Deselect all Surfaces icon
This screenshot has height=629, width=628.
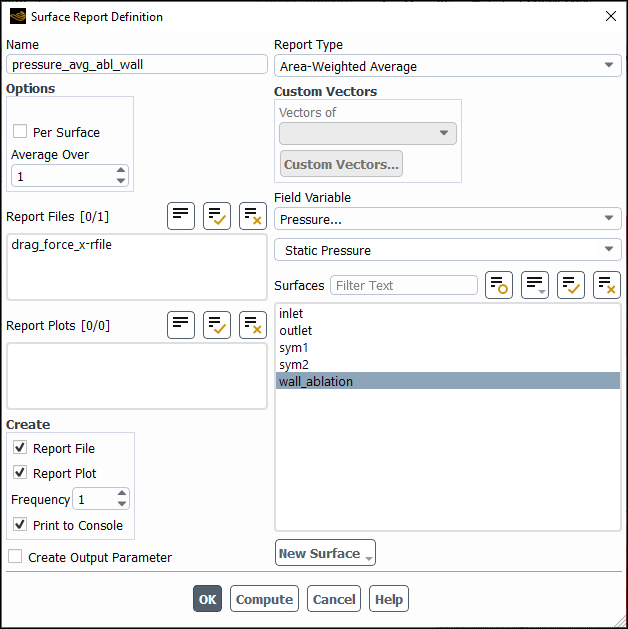[607, 285]
